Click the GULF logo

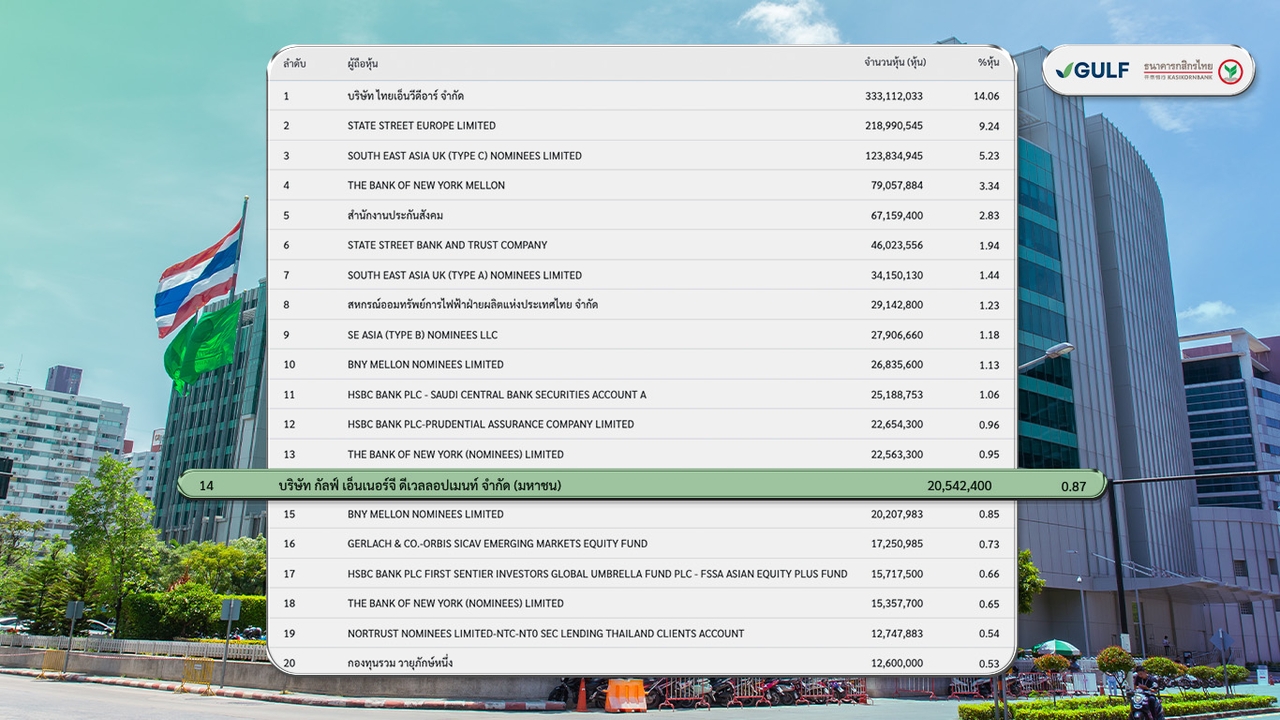pyautogui.click(x=1092, y=70)
